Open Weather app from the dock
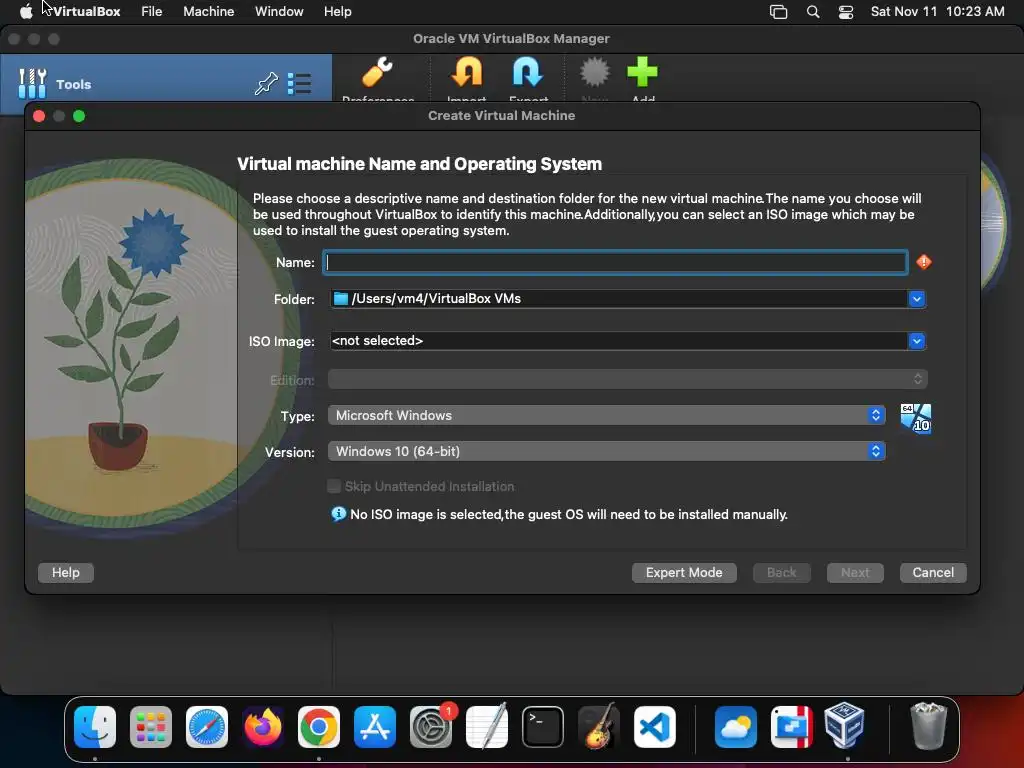This screenshot has height=768, width=1024. point(736,727)
